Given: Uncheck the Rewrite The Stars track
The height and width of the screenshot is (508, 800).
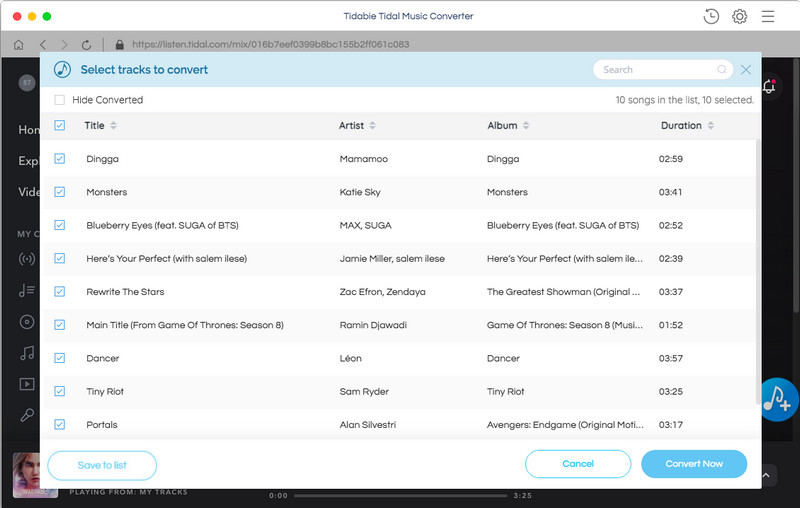Looking at the screenshot, I should tap(60, 291).
